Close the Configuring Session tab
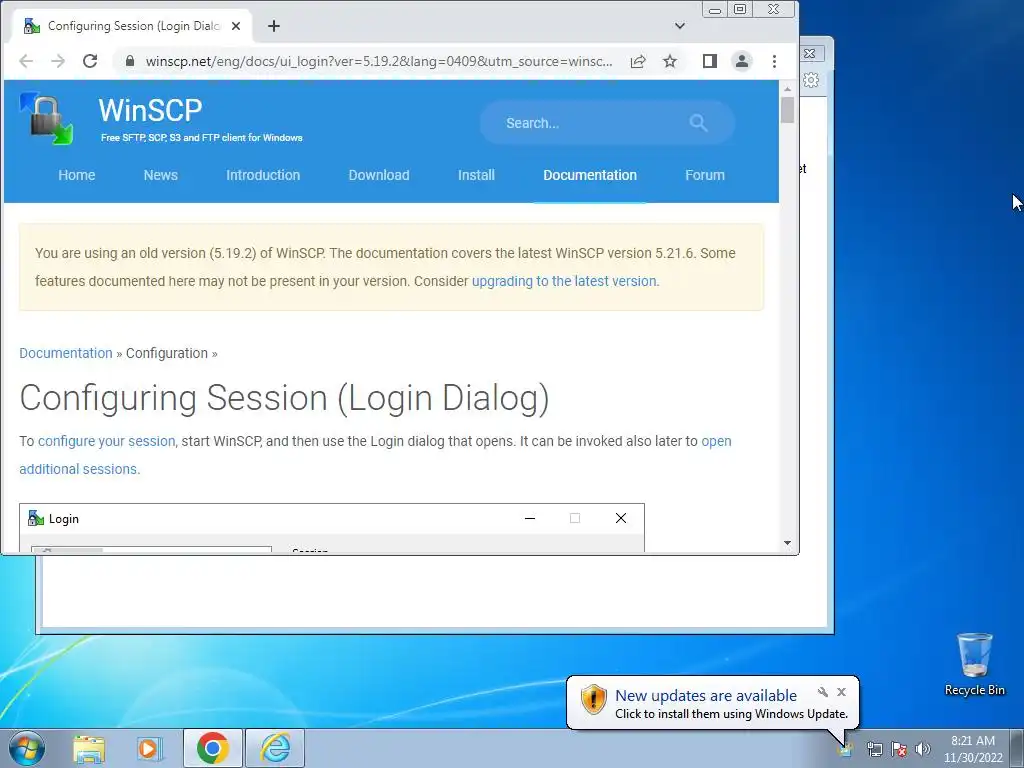This screenshot has width=1024, height=768. 236,26
